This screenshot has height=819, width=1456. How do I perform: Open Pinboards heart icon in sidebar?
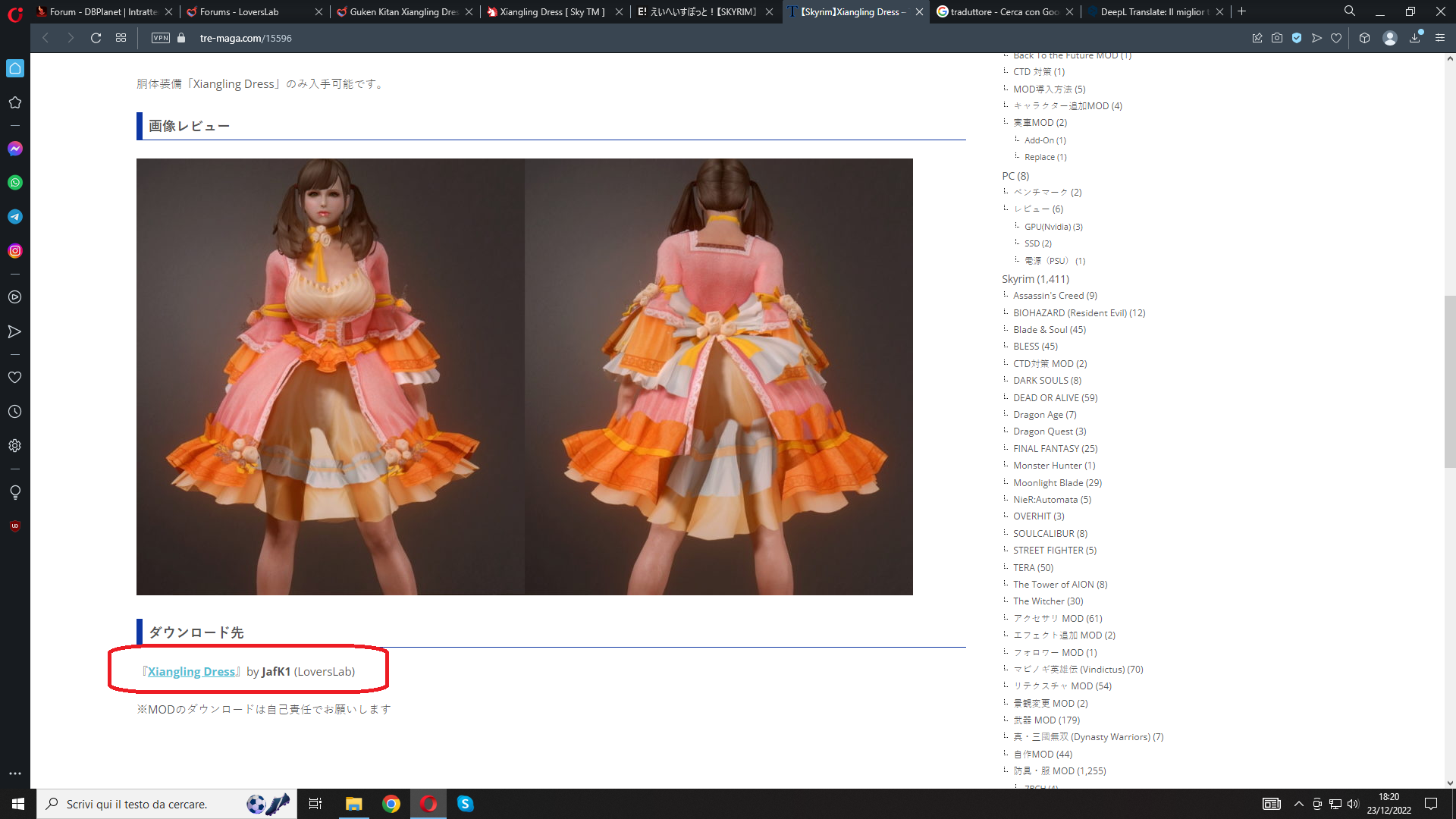coord(15,378)
